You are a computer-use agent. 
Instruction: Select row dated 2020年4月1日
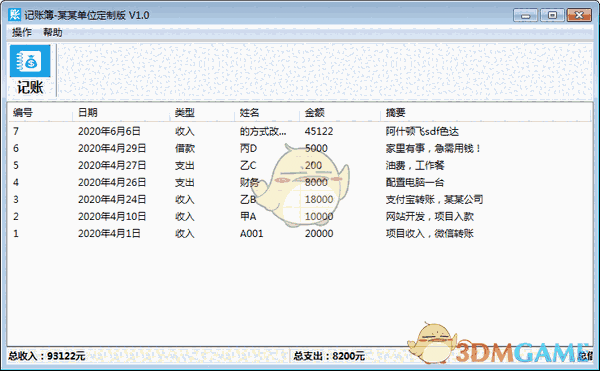[300, 233]
